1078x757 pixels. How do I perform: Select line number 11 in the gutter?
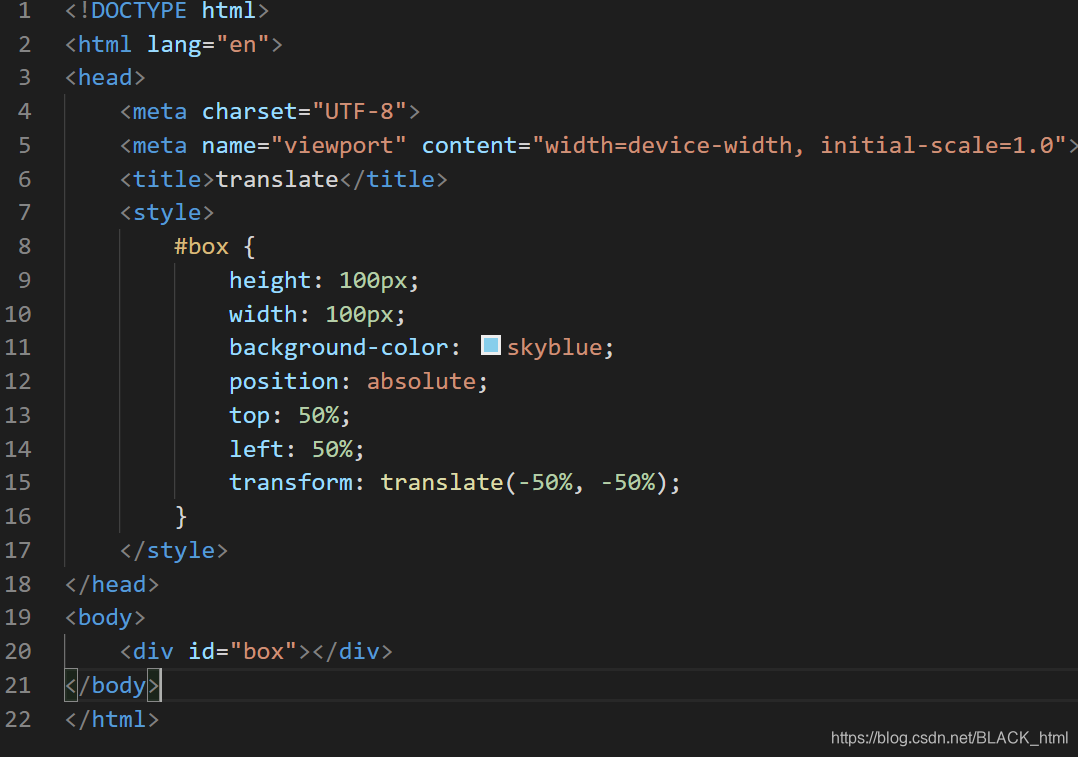(x=18, y=347)
